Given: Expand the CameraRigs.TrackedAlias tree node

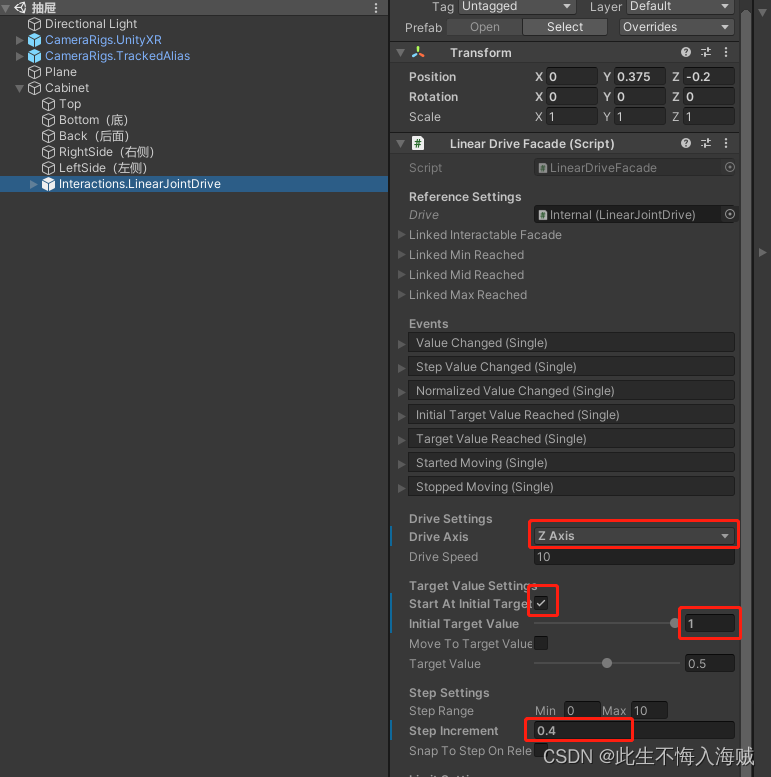Looking at the screenshot, I should point(20,56).
